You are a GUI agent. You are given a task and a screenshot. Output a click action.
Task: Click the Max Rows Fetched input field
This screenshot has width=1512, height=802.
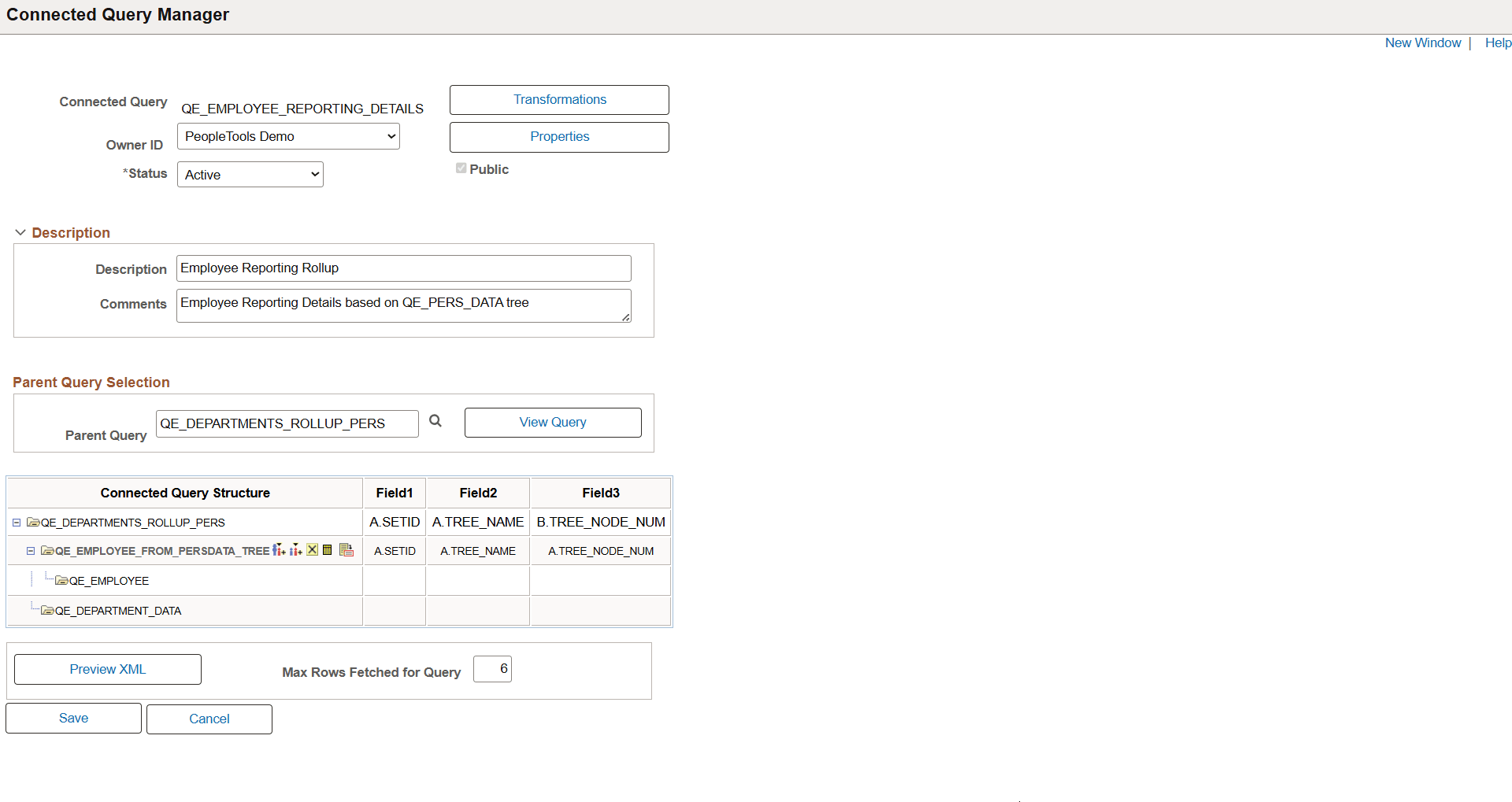(x=491, y=668)
